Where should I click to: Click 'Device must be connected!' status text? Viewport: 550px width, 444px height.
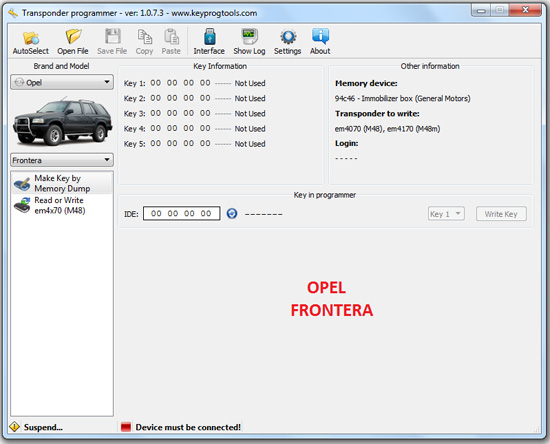click(188, 427)
